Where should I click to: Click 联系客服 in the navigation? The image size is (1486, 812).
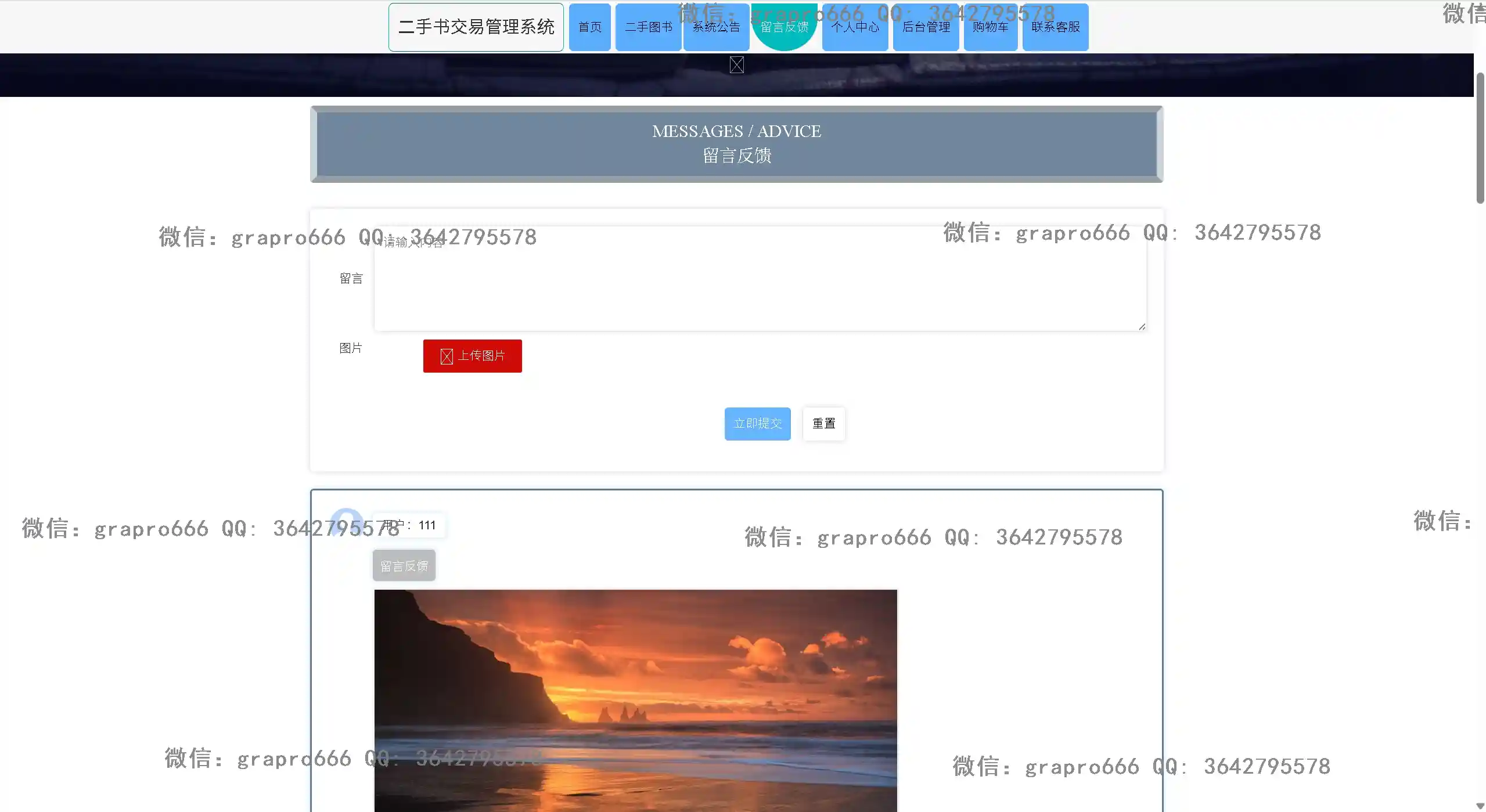point(1055,27)
